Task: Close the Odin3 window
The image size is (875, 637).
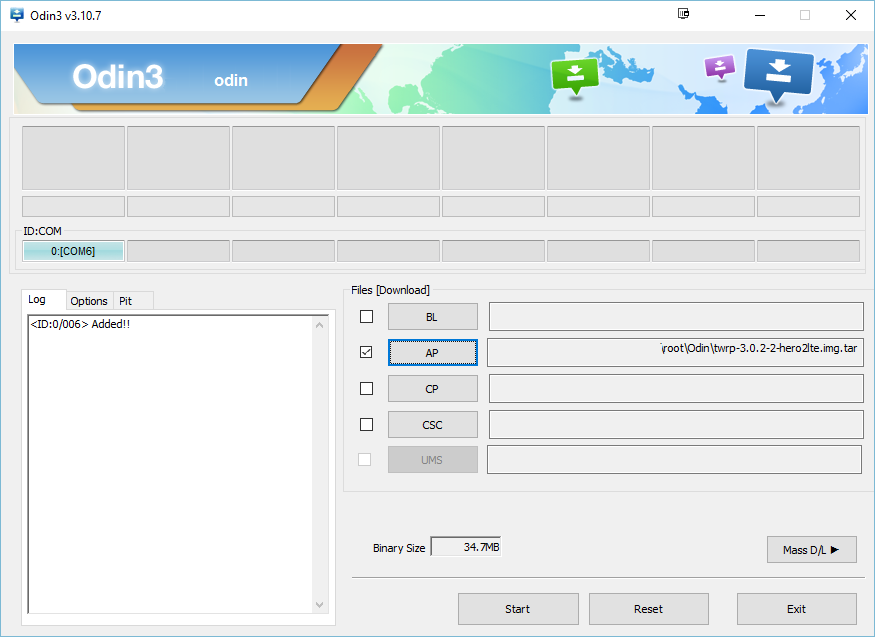Action: pos(850,15)
